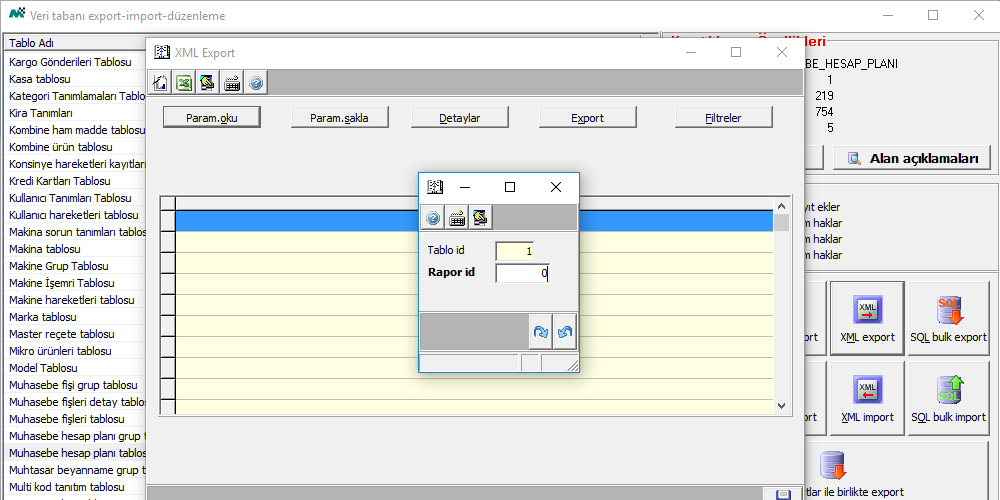Click the save disk icon at XML Export bottom

click(x=784, y=495)
